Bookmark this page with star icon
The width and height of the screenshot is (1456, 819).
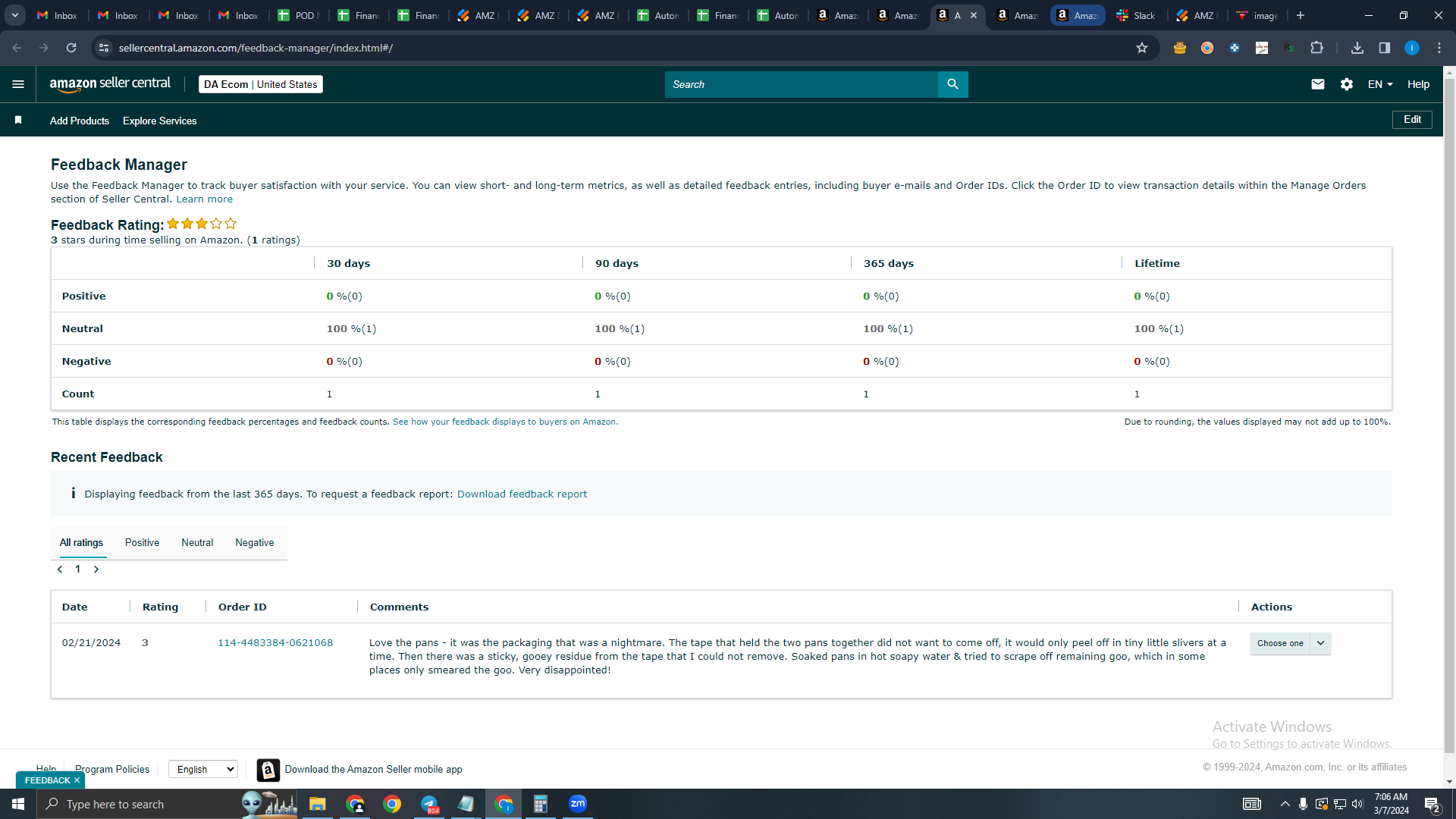1142,48
